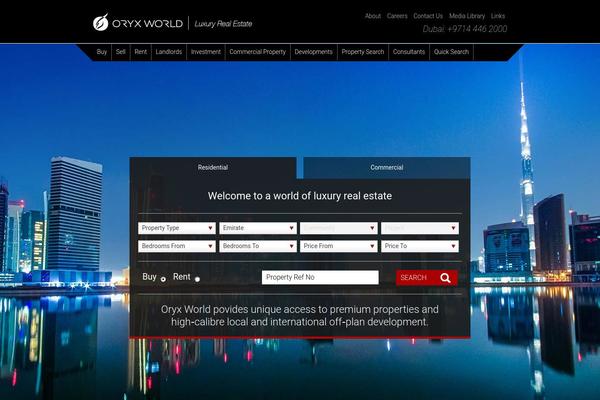Open the Price To dropdown
This screenshot has height=400, width=600.
click(x=420, y=246)
